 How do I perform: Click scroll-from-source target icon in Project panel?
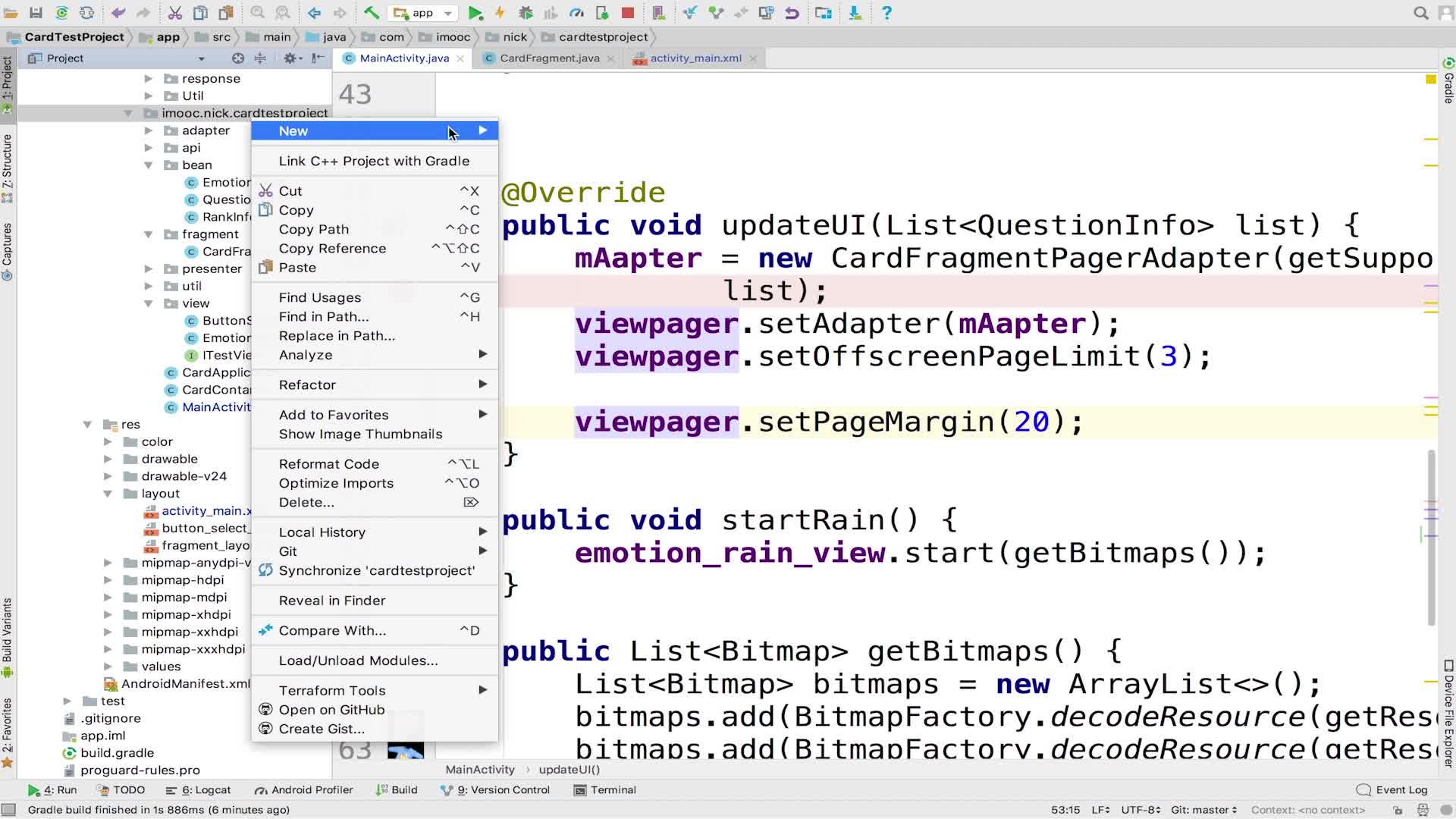tap(237, 58)
